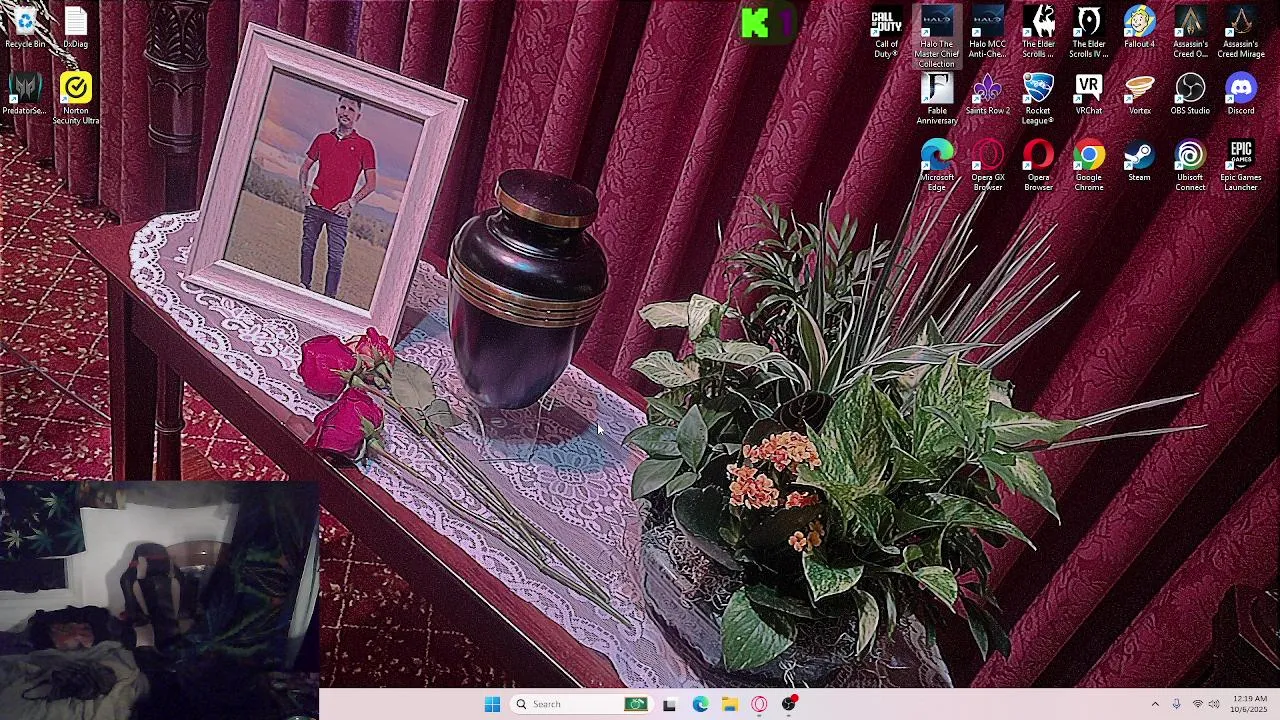Click the taskbar Search box

(581, 704)
